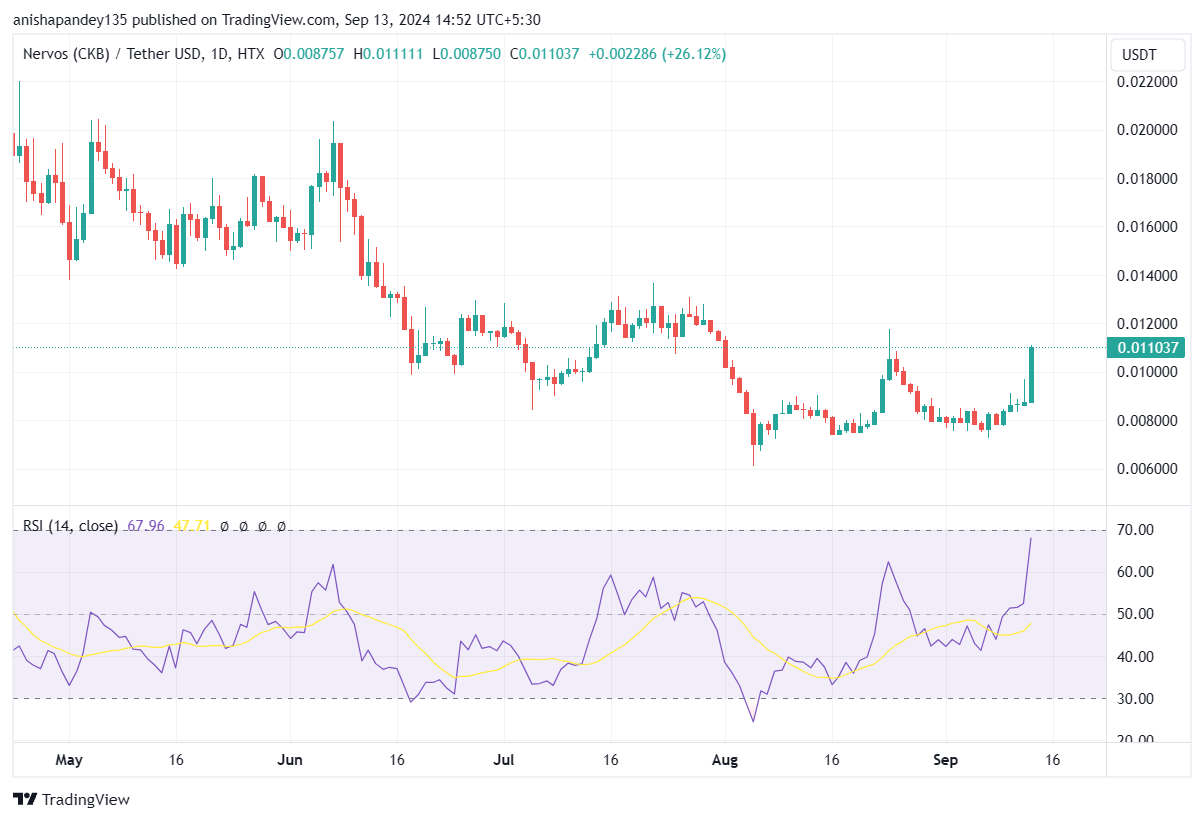Viewport: 1204px width, 821px height.
Task: Toggle the second ø icon in RSI row
Action: pos(244,526)
